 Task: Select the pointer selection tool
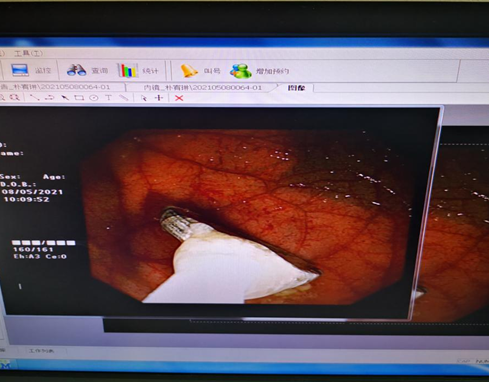[144, 98]
